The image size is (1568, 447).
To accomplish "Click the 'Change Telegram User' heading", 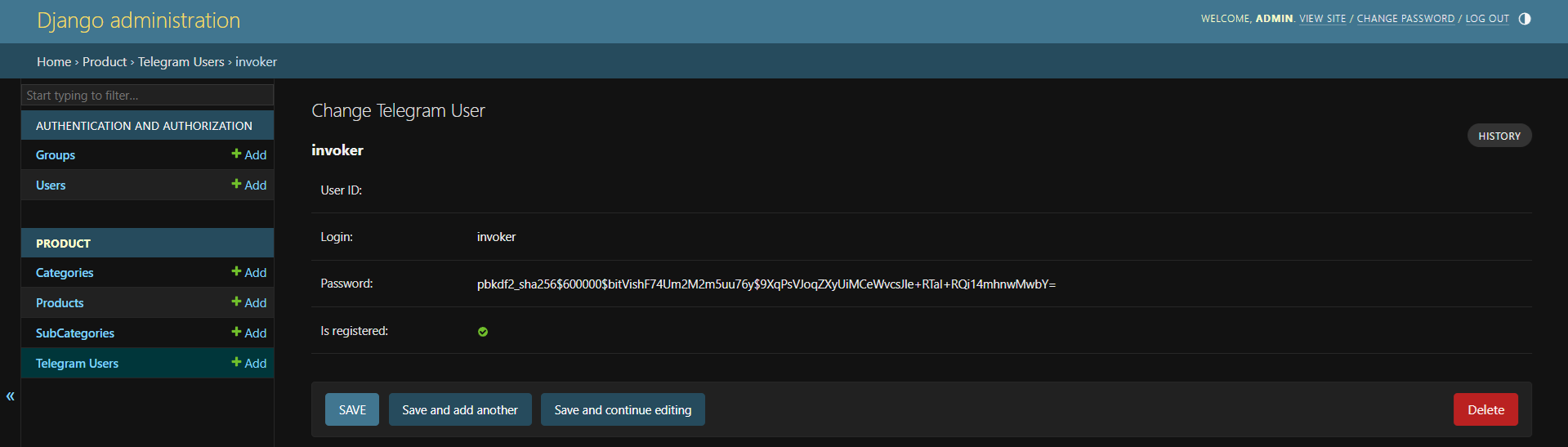I will pyautogui.click(x=398, y=111).
